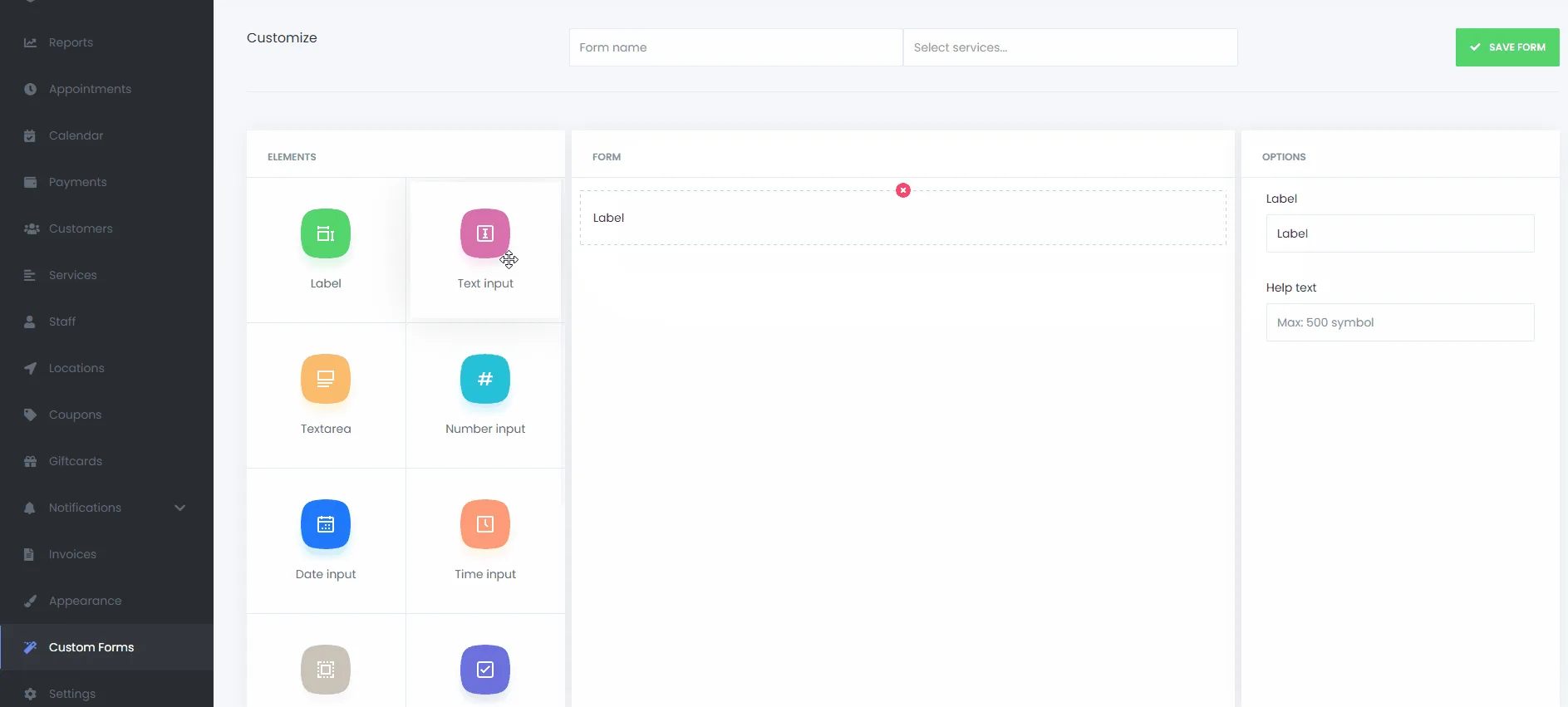The height and width of the screenshot is (707, 1568).
Task: Open the Coupons menu item
Action: coord(75,415)
